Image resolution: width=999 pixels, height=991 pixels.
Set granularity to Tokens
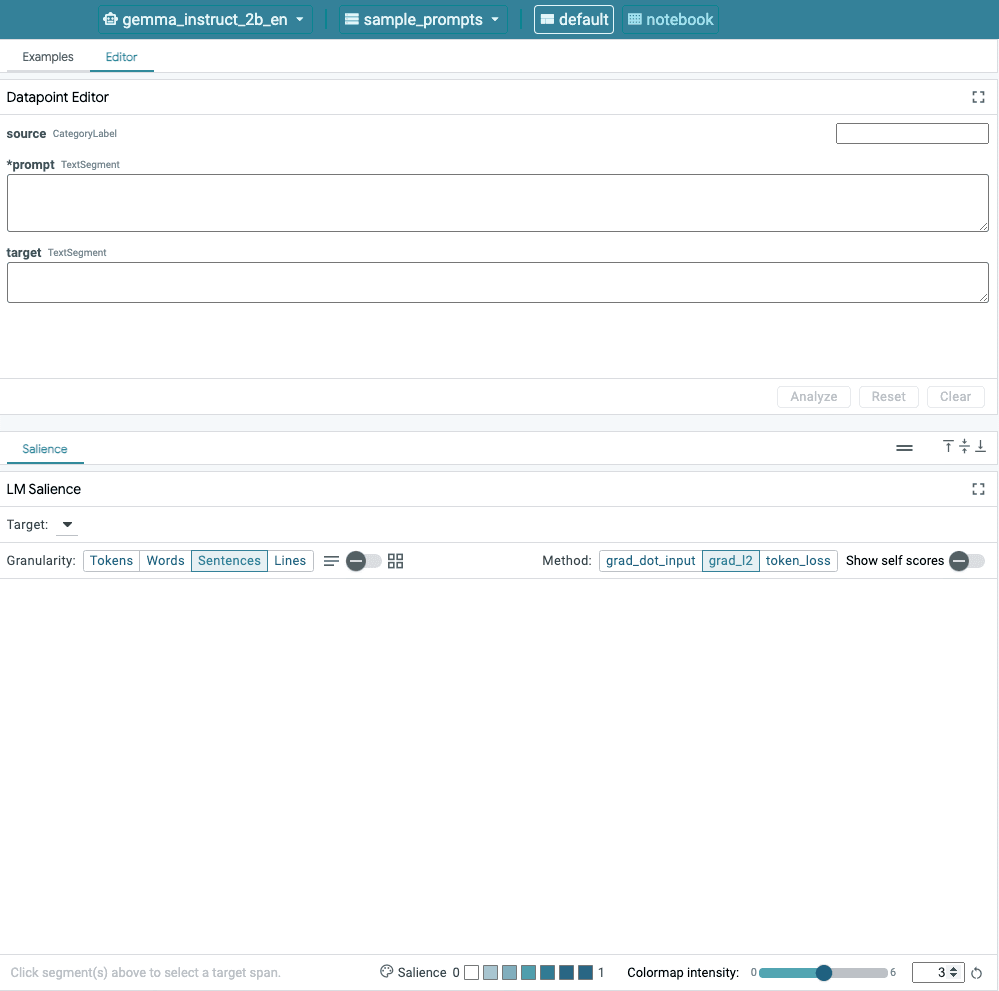pos(111,560)
